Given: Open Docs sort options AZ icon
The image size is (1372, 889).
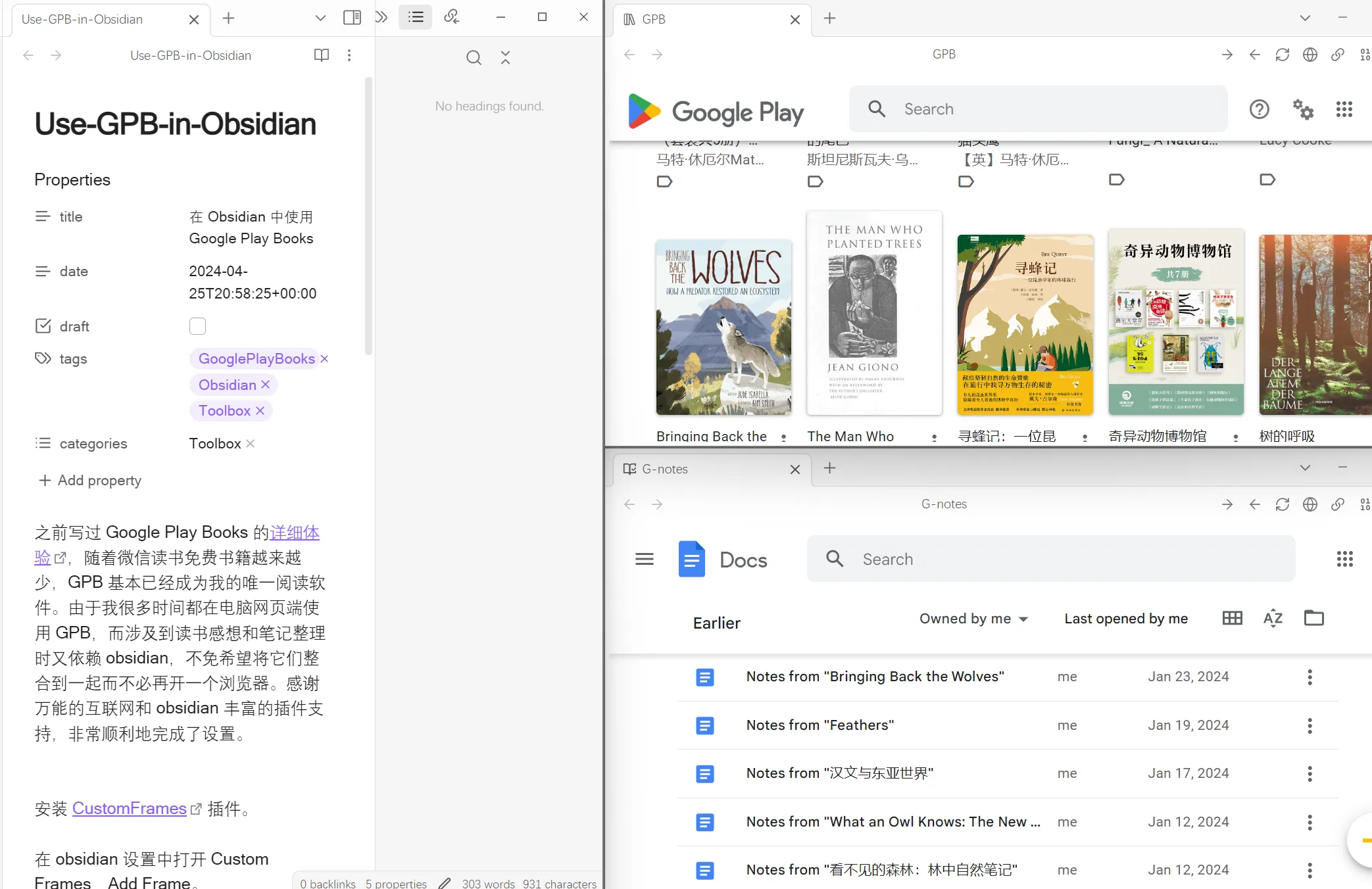Looking at the screenshot, I should [1273, 618].
